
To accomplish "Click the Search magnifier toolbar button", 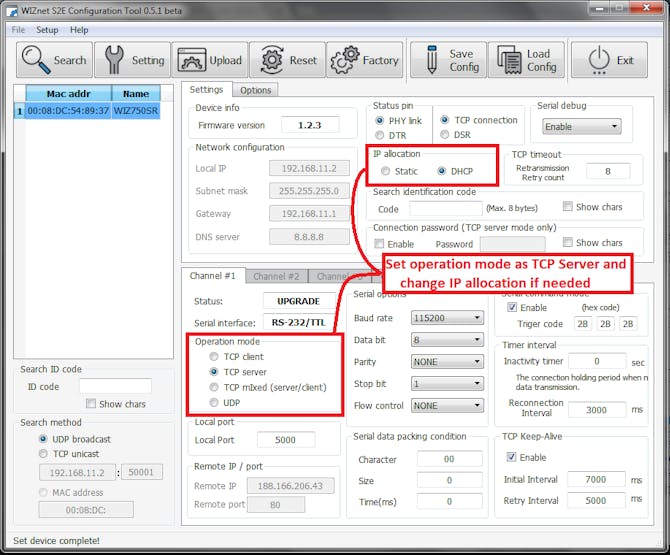I will tap(54, 60).
